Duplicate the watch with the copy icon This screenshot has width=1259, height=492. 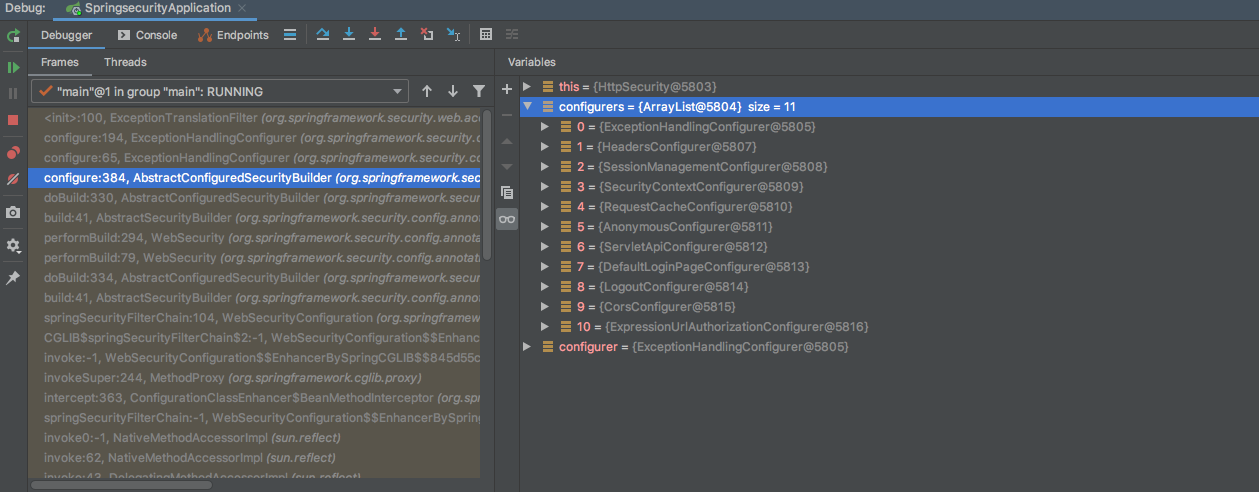507,192
